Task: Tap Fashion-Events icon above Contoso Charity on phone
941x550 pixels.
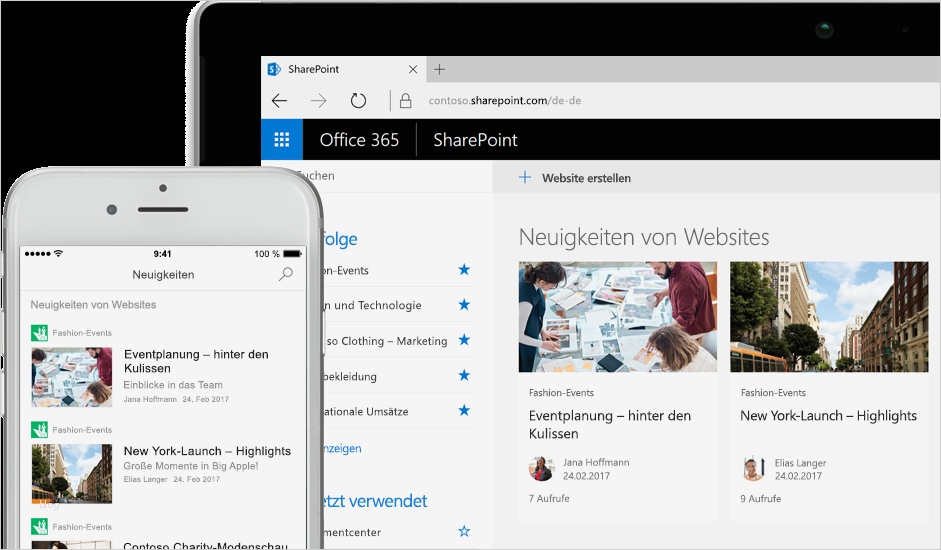Action: pyautogui.click(x=39, y=527)
